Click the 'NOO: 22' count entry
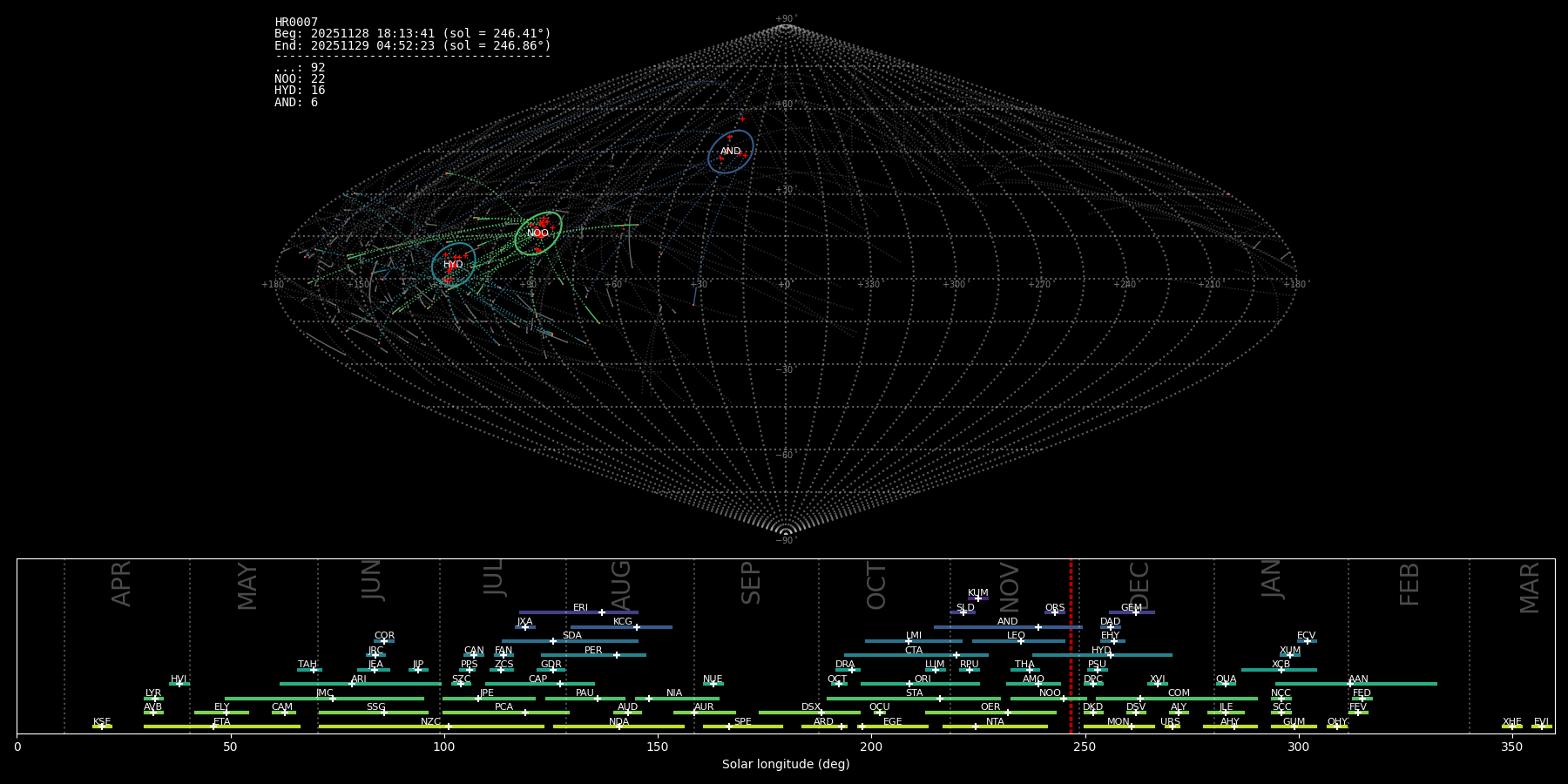The height and width of the screenshot is (784, 1568). click(x=300, y=79)
